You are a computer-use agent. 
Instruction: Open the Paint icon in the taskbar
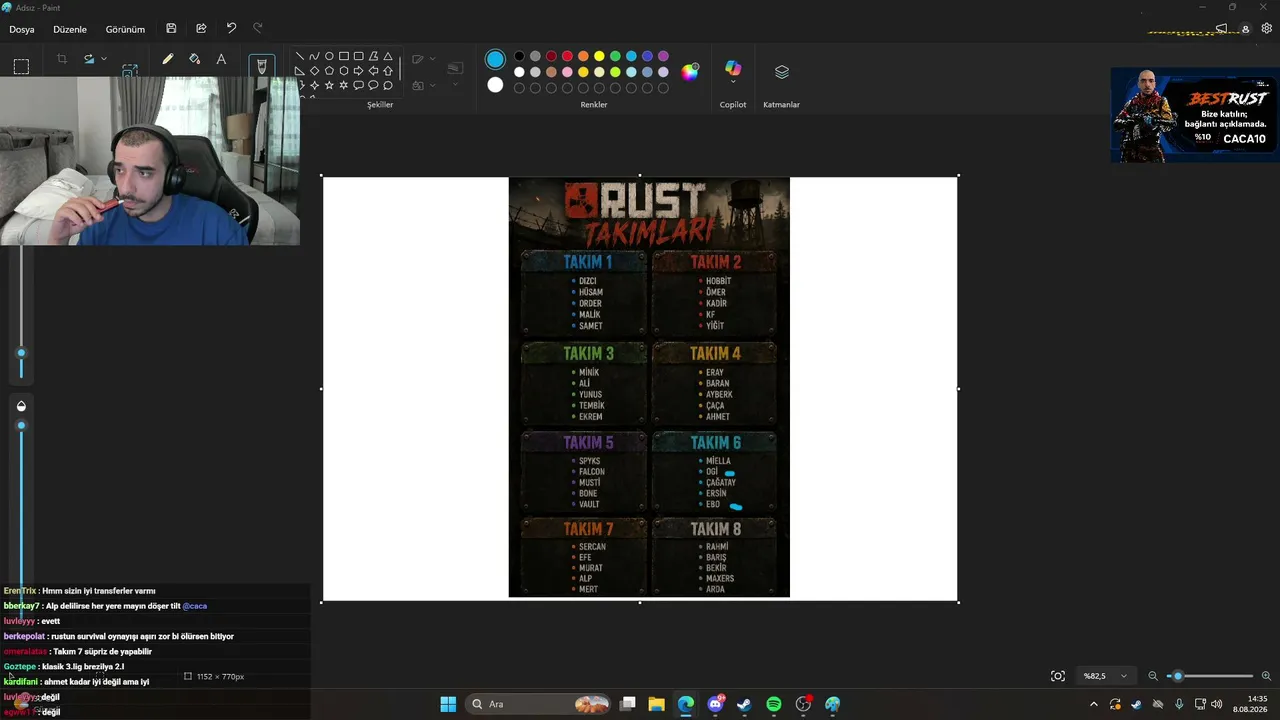[x=833, y=704]
